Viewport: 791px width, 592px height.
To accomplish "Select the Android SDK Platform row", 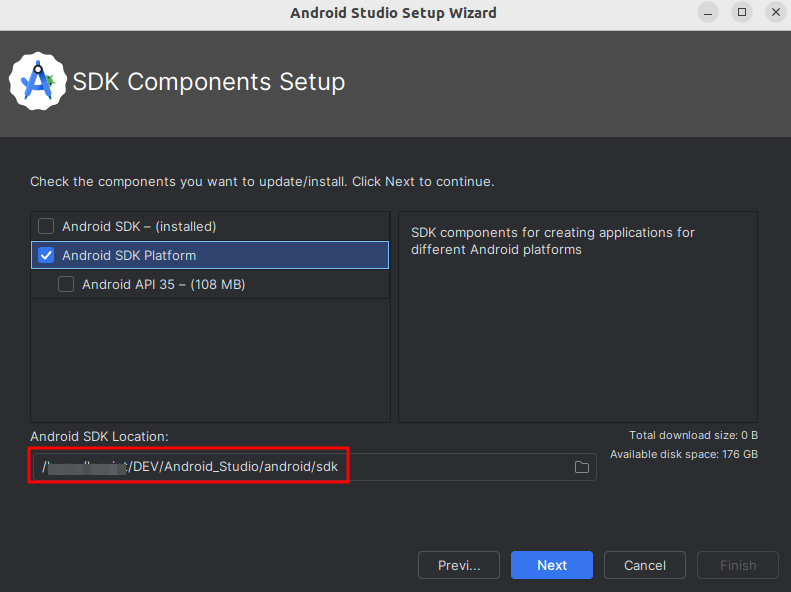I will [210, 255].
